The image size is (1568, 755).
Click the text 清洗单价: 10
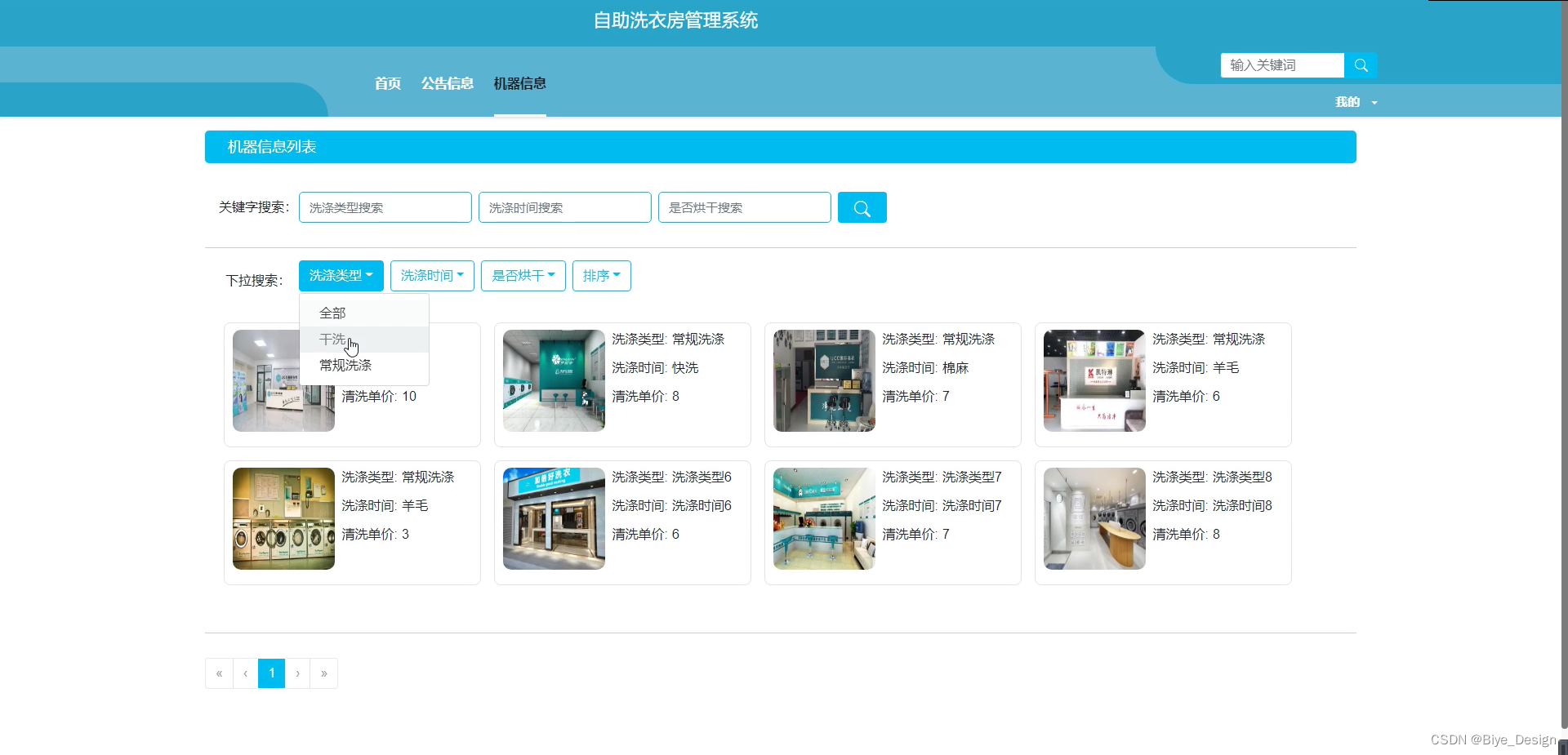click(379, 397)
